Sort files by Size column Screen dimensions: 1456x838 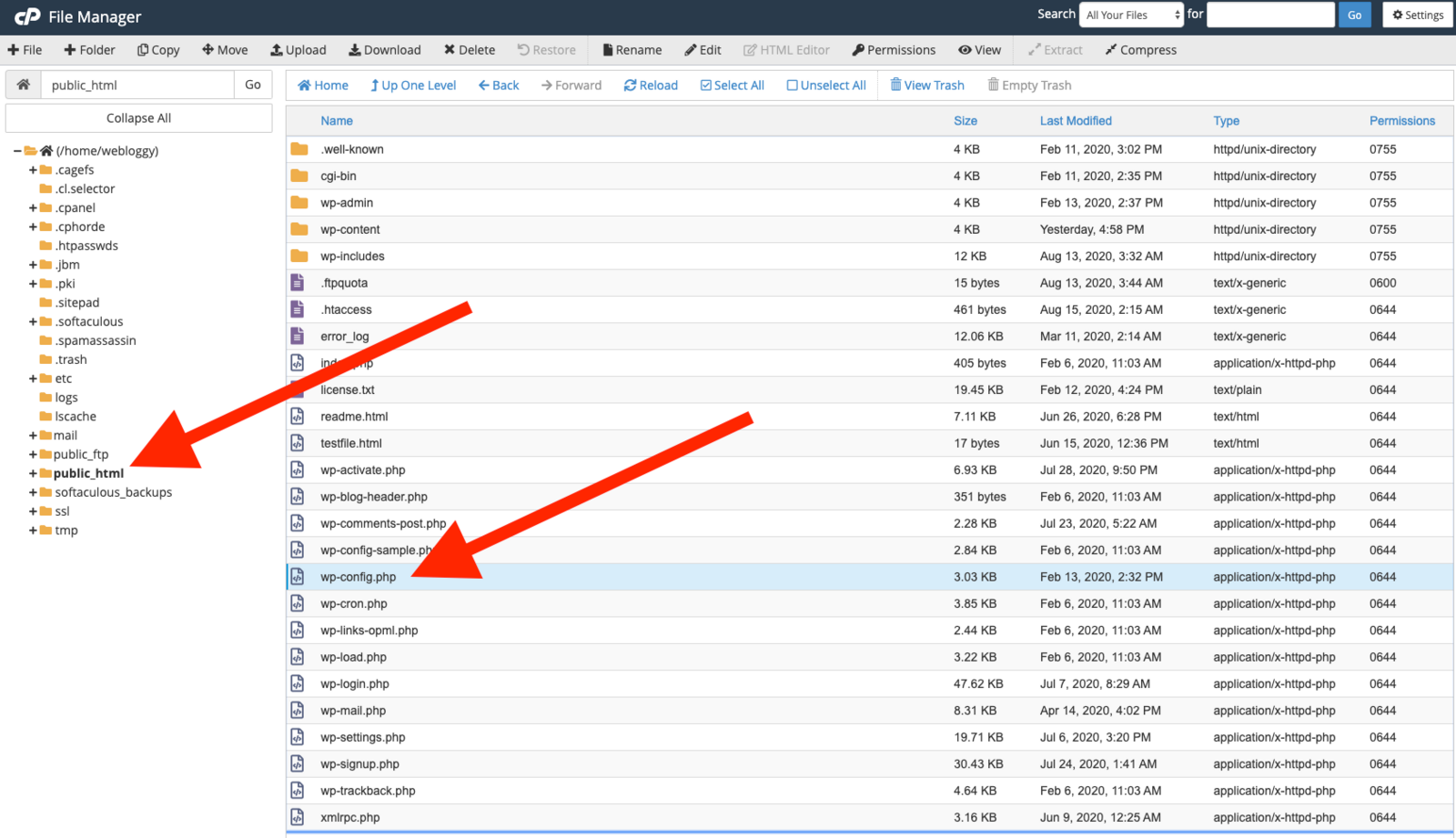[x=966, y=121]
